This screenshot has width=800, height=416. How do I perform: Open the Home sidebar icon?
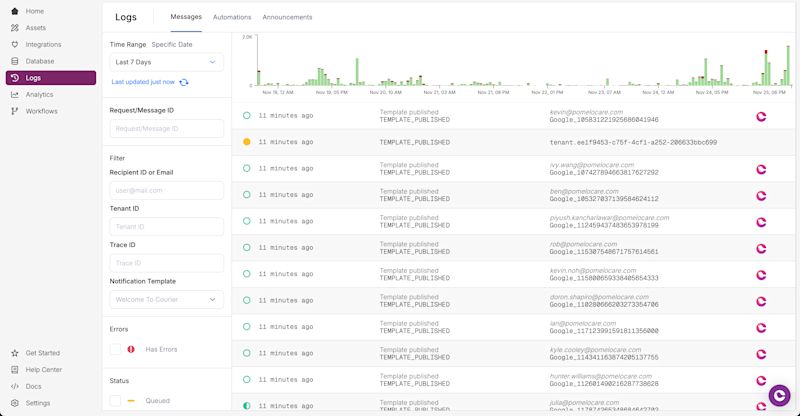tap(15, 11)
